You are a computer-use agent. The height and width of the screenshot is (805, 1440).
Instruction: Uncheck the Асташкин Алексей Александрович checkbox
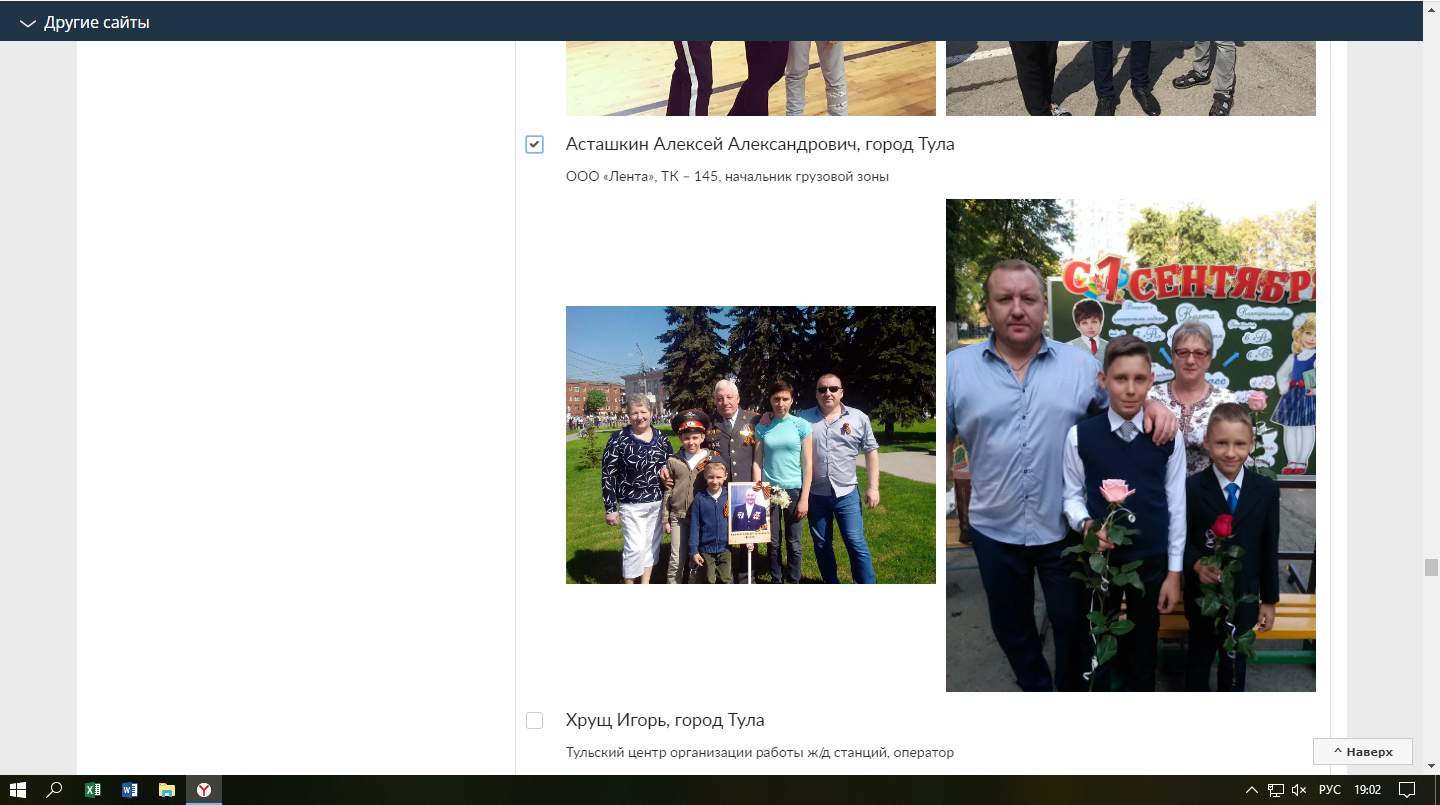[x=534, y=145]
